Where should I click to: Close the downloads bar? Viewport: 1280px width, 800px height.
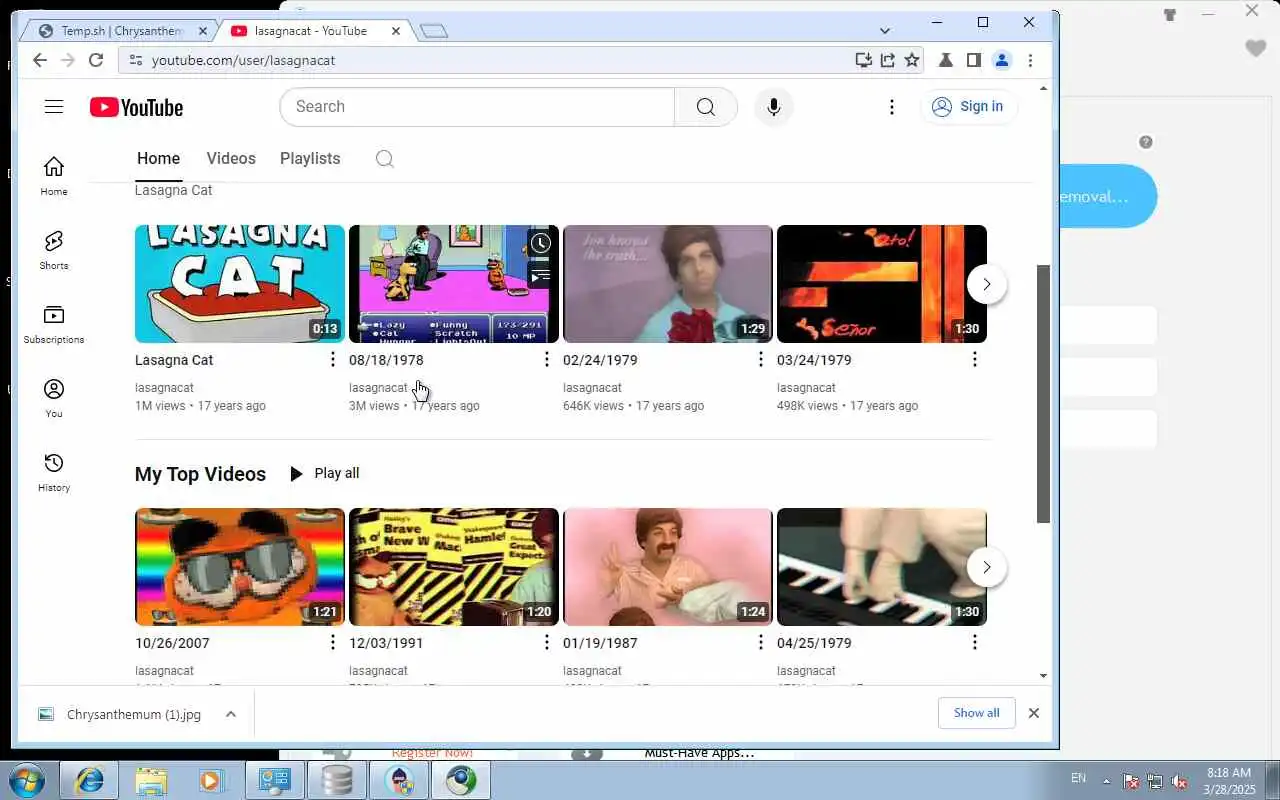coord(1034,713)
